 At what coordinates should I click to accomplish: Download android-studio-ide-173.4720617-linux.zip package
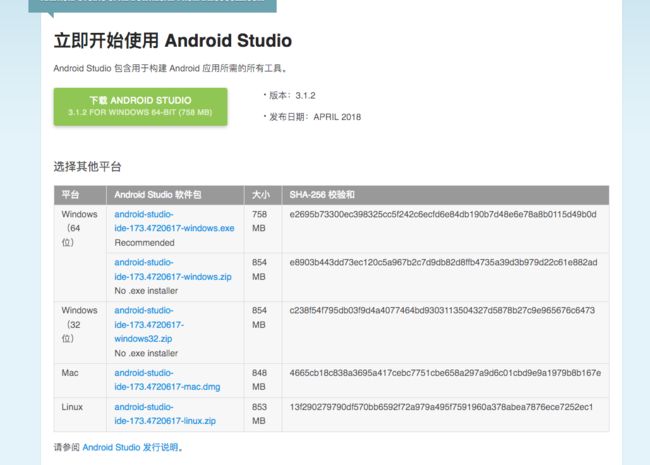tap(165, 414)
